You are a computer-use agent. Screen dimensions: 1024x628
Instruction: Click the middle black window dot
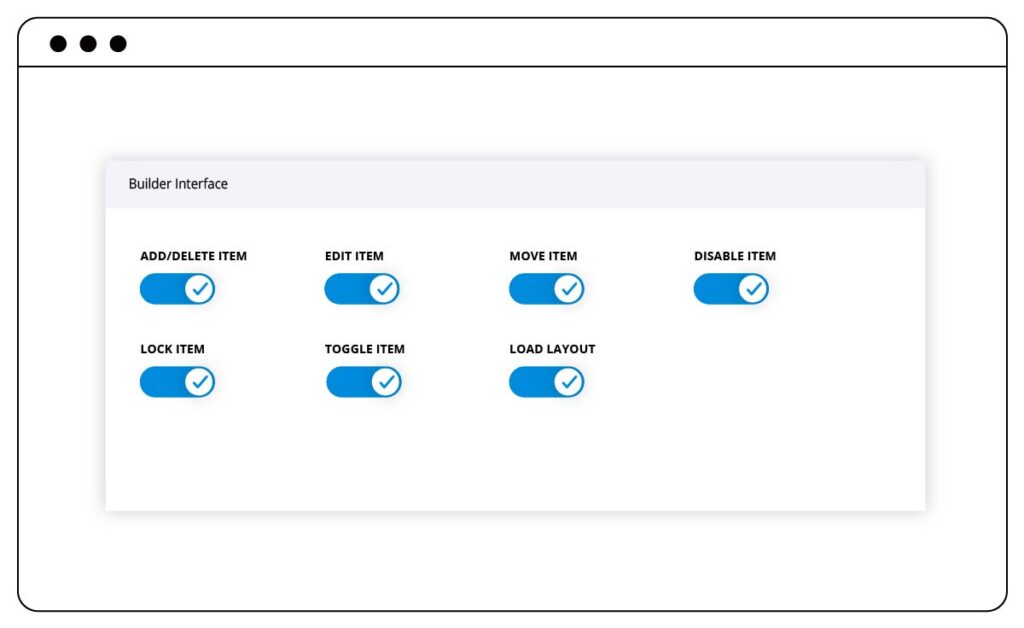point(88,44)
